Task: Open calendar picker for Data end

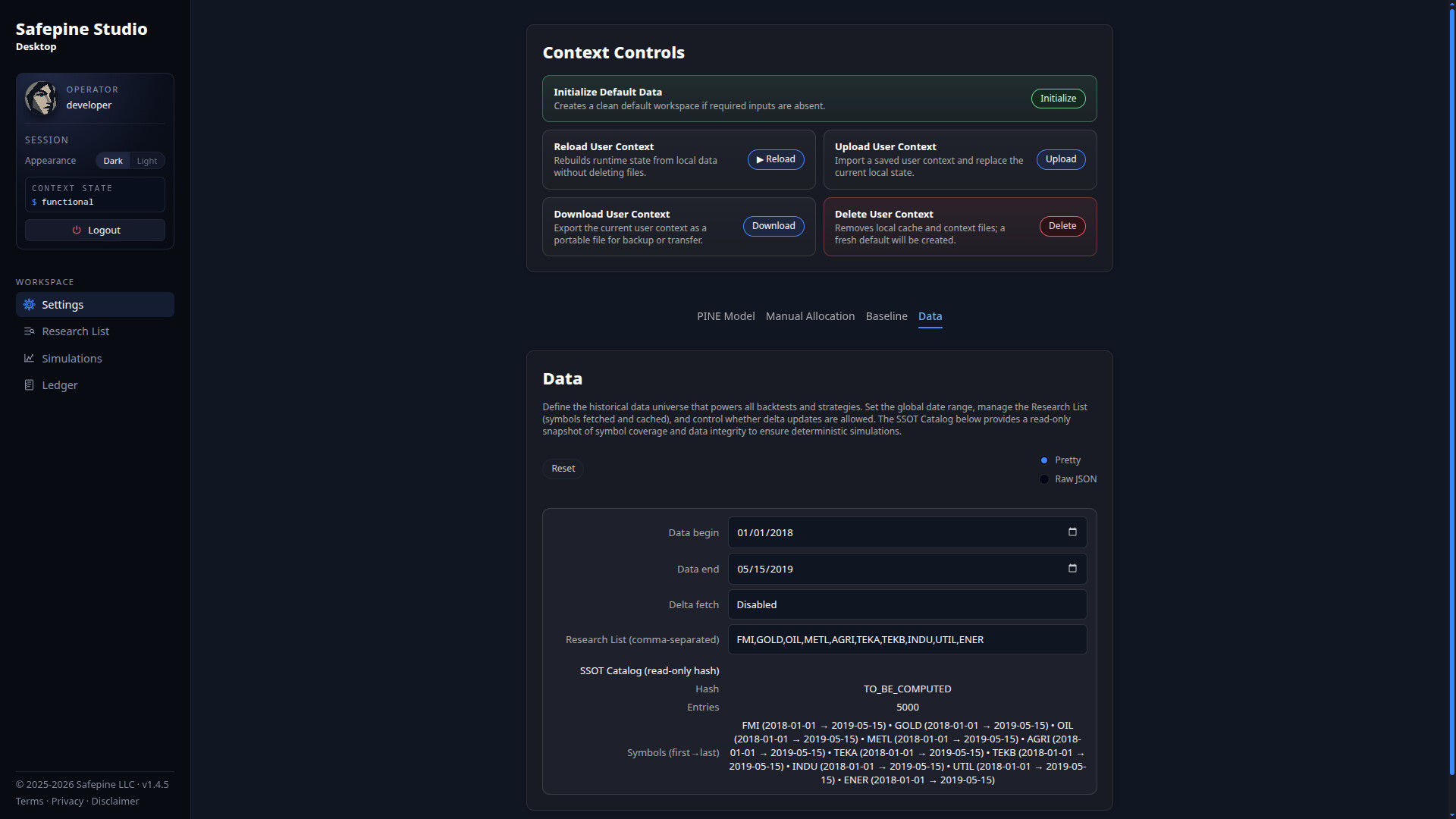Action: click(x=1072, y=569)
